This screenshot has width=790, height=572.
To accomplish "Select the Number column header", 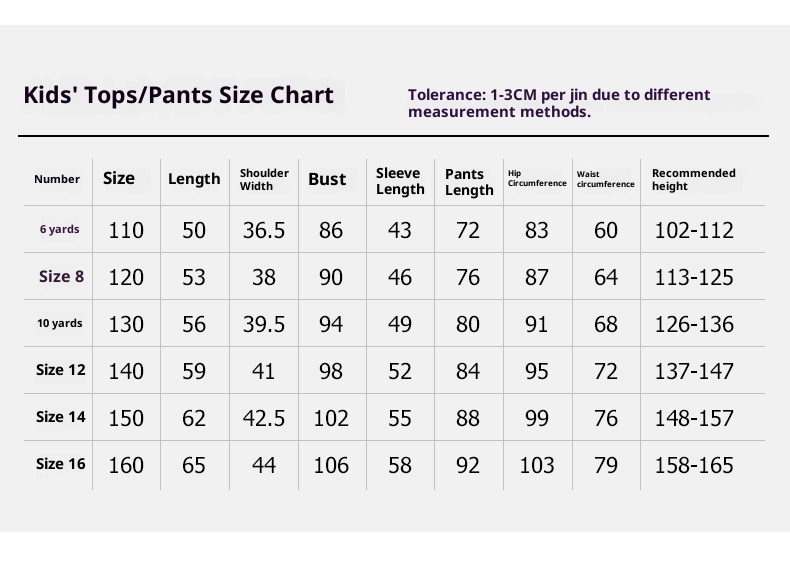I will tap(57, 180).
